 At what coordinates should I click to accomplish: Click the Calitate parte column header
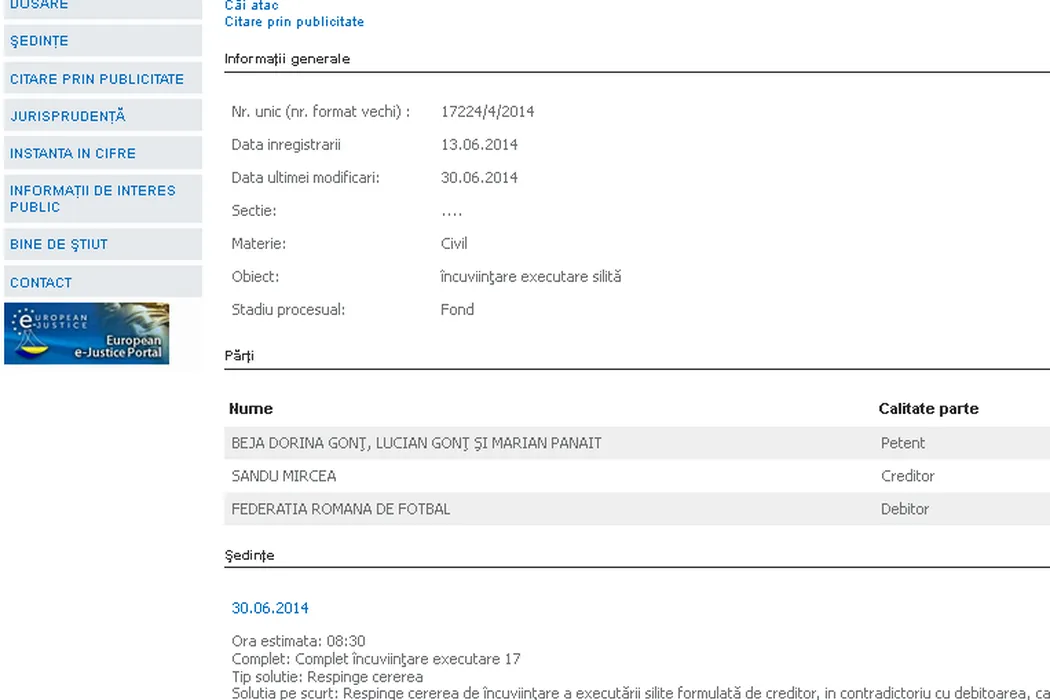point(928,408)
